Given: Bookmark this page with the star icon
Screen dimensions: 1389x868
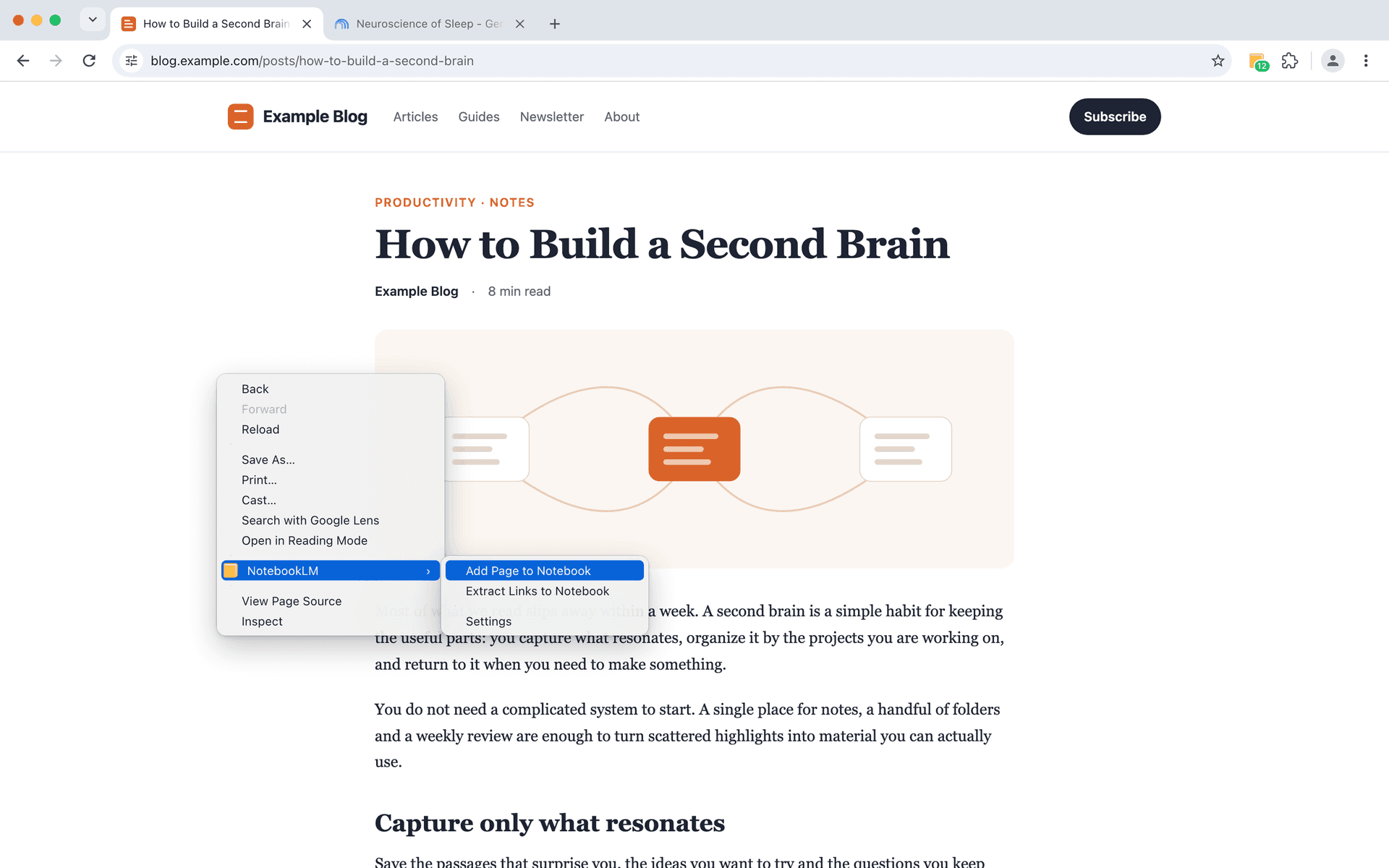Looking at the screenshot, I should [1218, 61].
